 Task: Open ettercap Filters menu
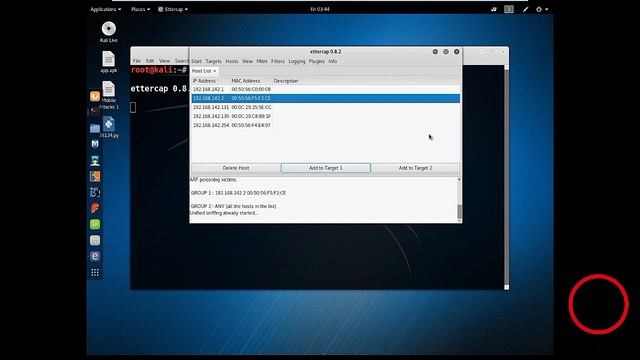[278, 61]
